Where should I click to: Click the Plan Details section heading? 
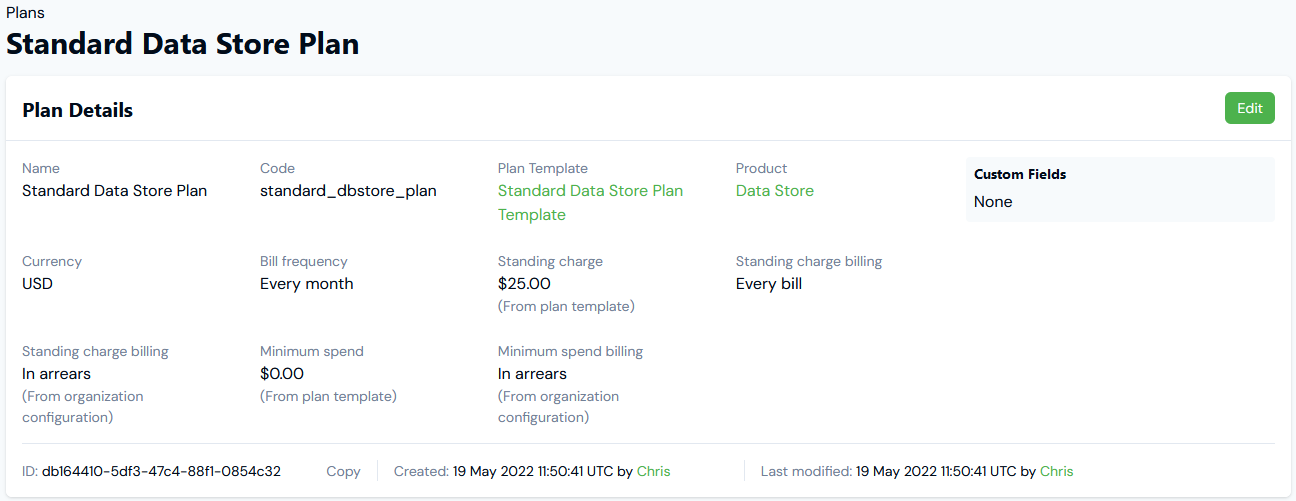click(78, 110)
